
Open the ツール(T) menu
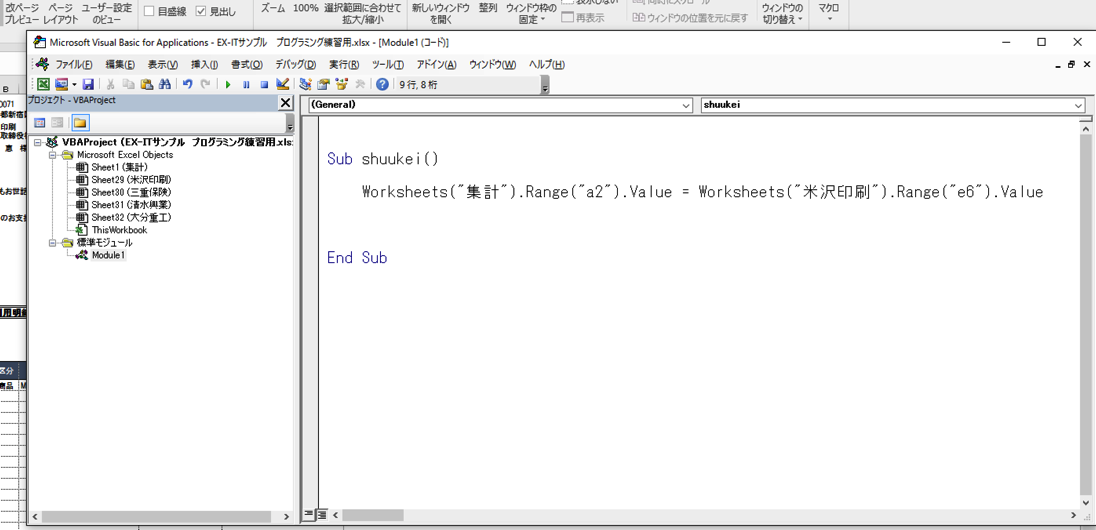click(x=388, y=64)
